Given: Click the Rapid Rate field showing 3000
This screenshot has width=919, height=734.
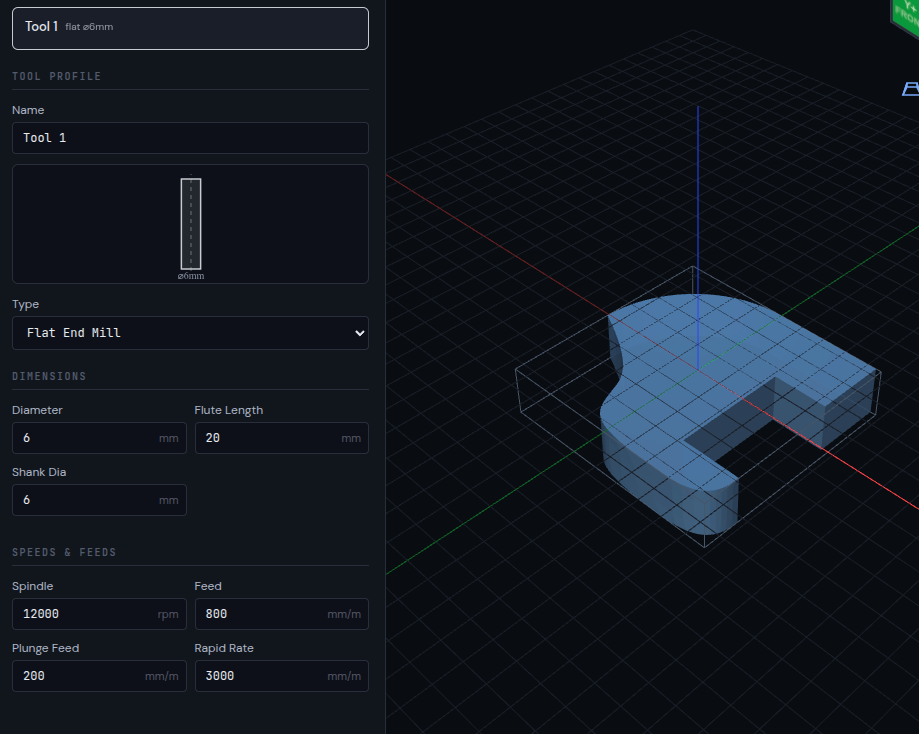Looking at the screenshot, I should pyautogui.click(x=267, y=676).
